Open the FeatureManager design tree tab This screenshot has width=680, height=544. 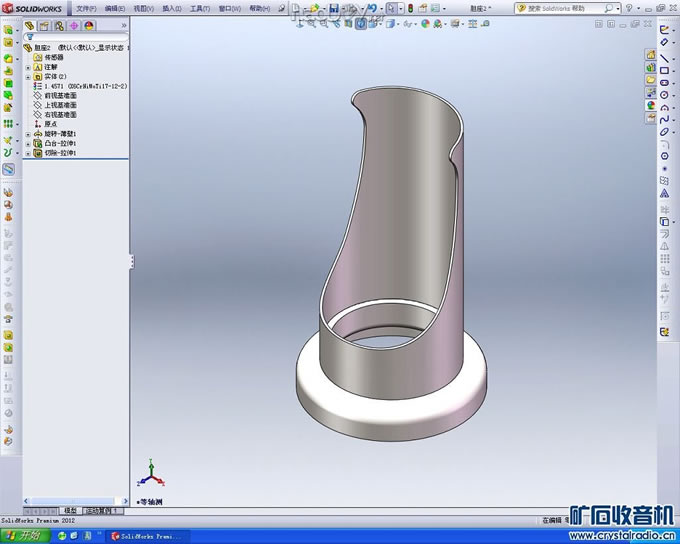click(28, 26)
